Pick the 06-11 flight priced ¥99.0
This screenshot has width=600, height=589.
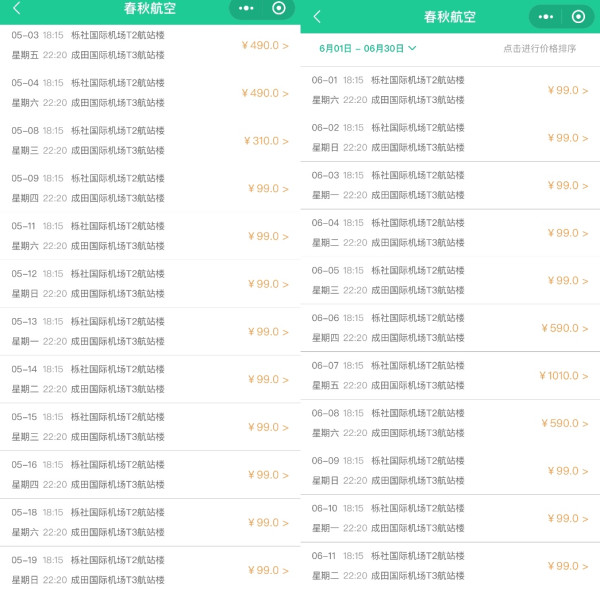(450, 566)
